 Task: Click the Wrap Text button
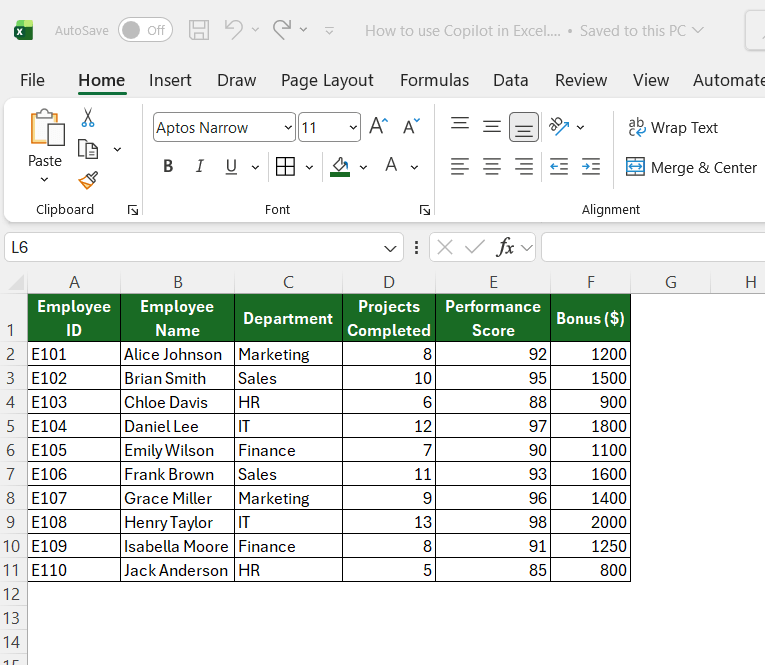[673, 127]
